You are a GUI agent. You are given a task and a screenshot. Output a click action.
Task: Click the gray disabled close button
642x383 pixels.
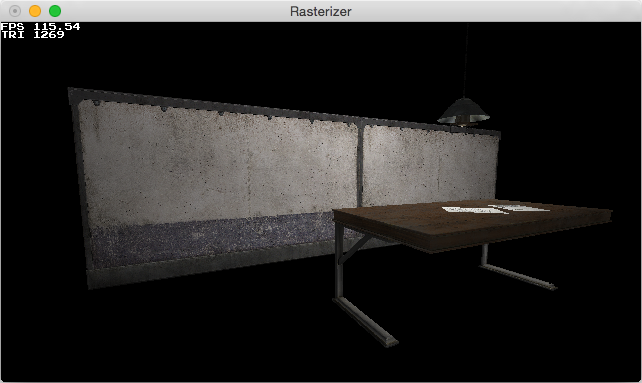tap(15, 11)
